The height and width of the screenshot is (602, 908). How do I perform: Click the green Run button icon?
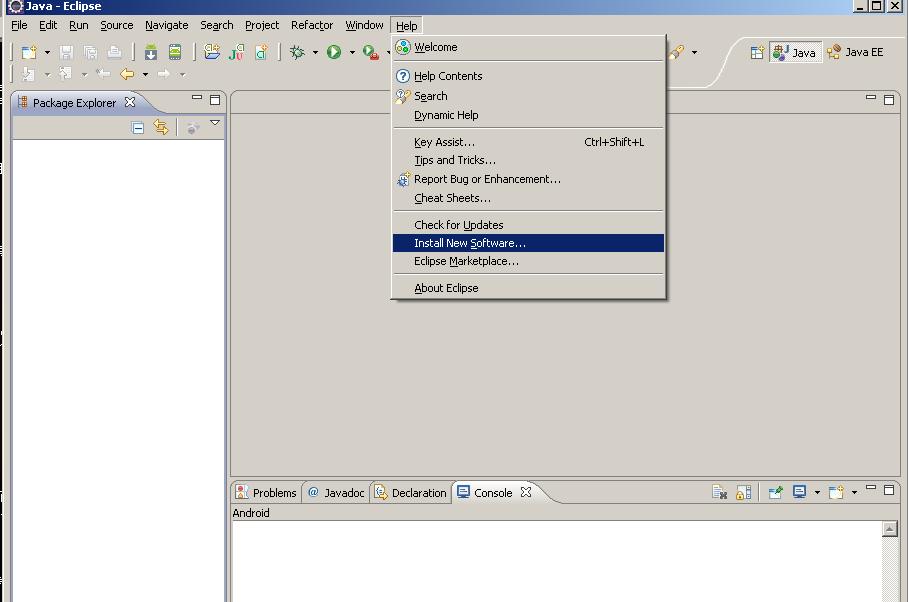coord(334,52)
